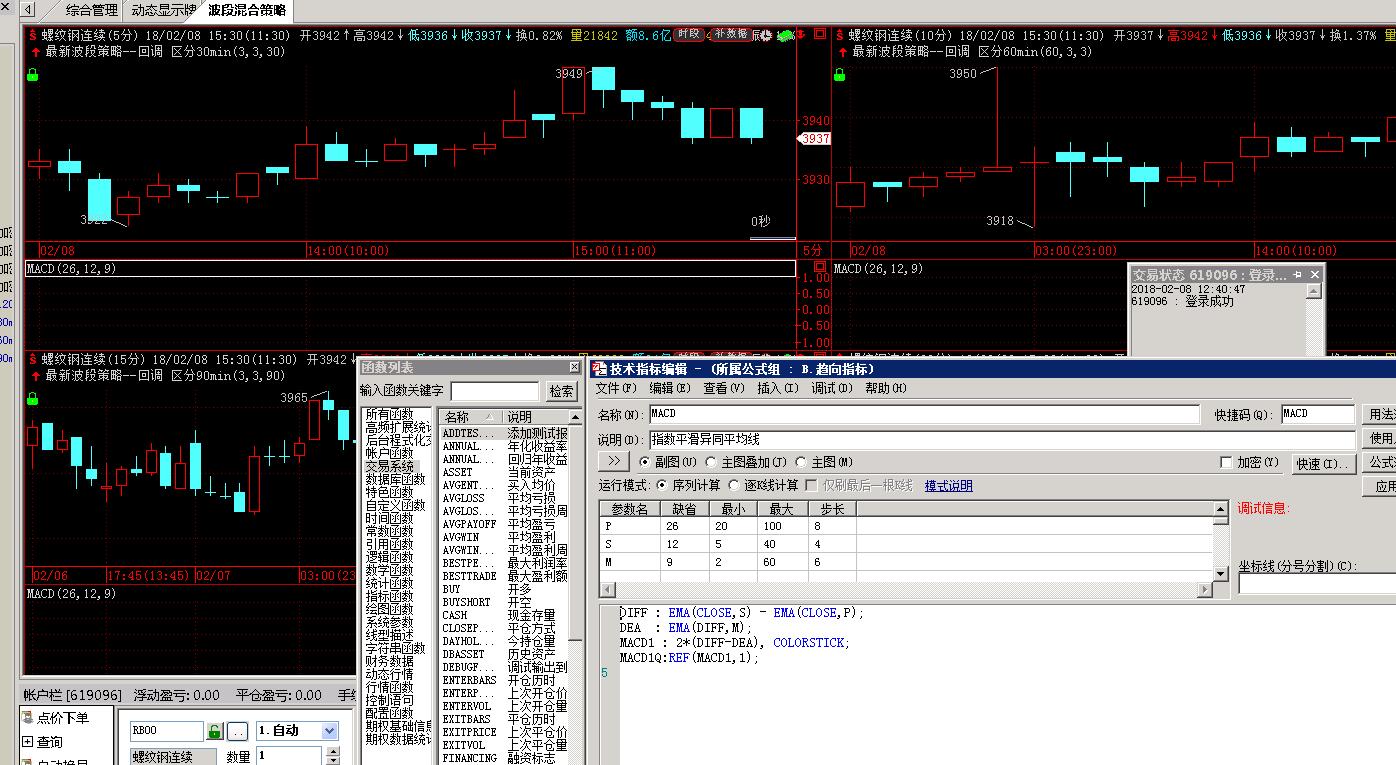This screenshot has width=1396, height=765.
Task: Pin the 交易状态 panel with pushpin icon
Action: (x=1298, y=274)
